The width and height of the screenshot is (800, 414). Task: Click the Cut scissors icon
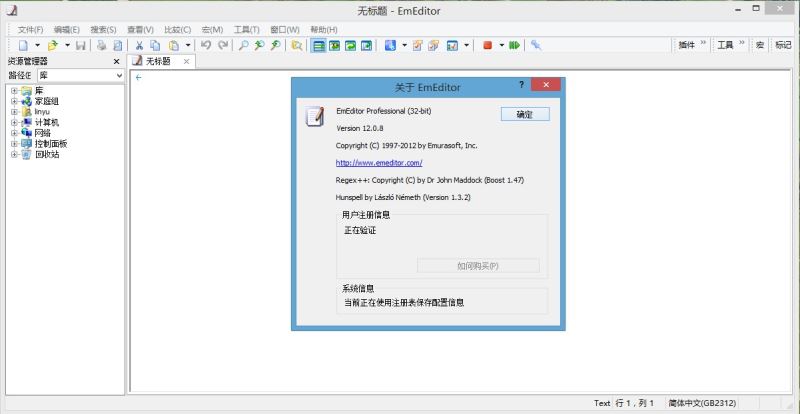pyautogui.click(x=139, y=45)
